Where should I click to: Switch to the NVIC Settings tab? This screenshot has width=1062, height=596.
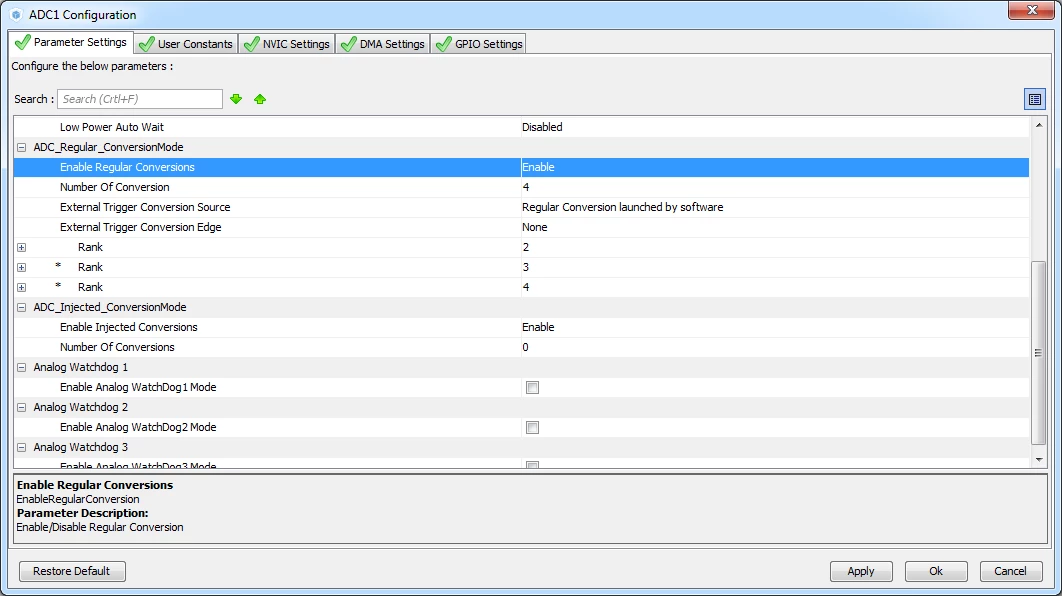286,44
